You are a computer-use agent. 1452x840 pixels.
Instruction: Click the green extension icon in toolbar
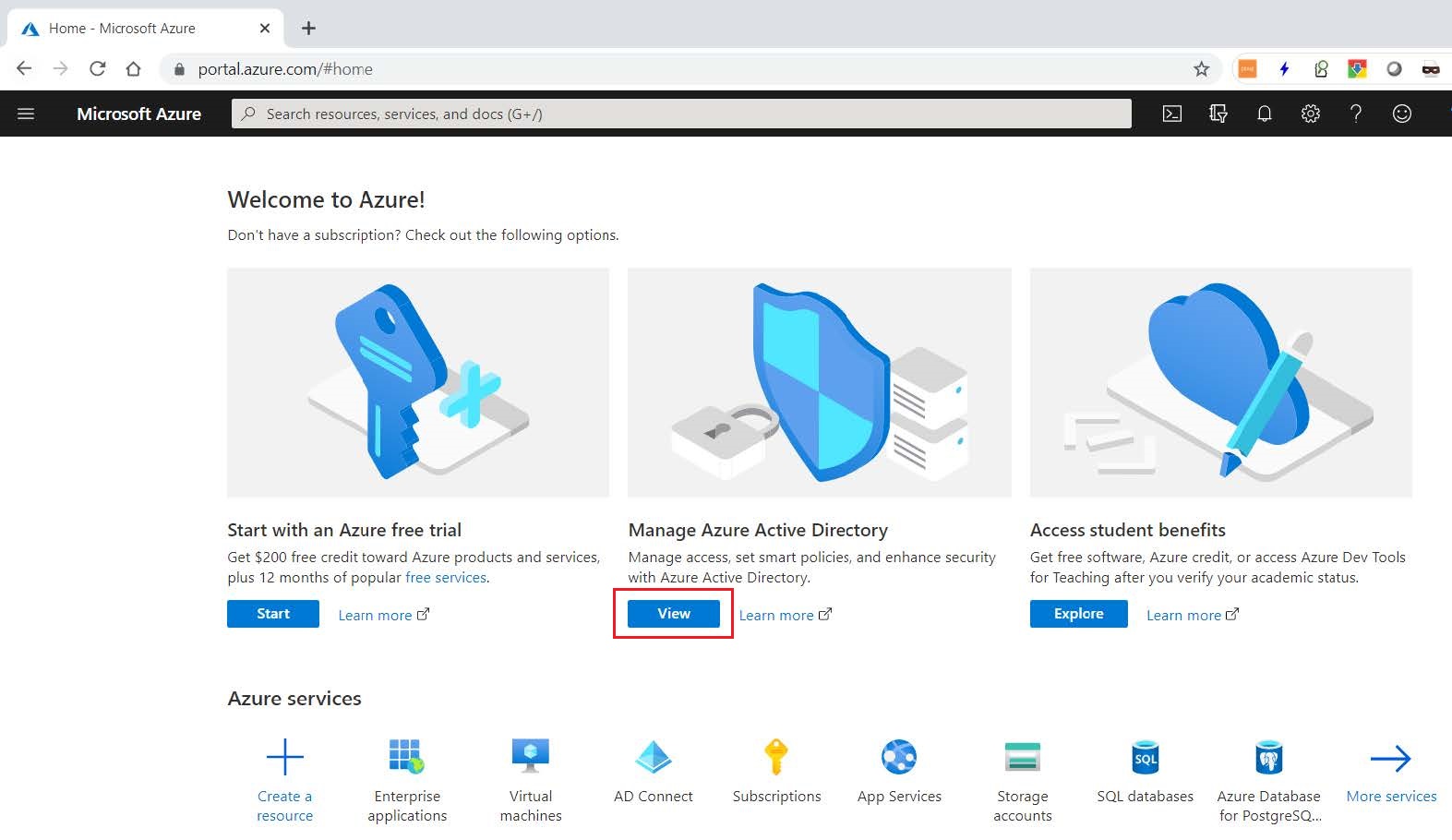tap(1321, 68)
